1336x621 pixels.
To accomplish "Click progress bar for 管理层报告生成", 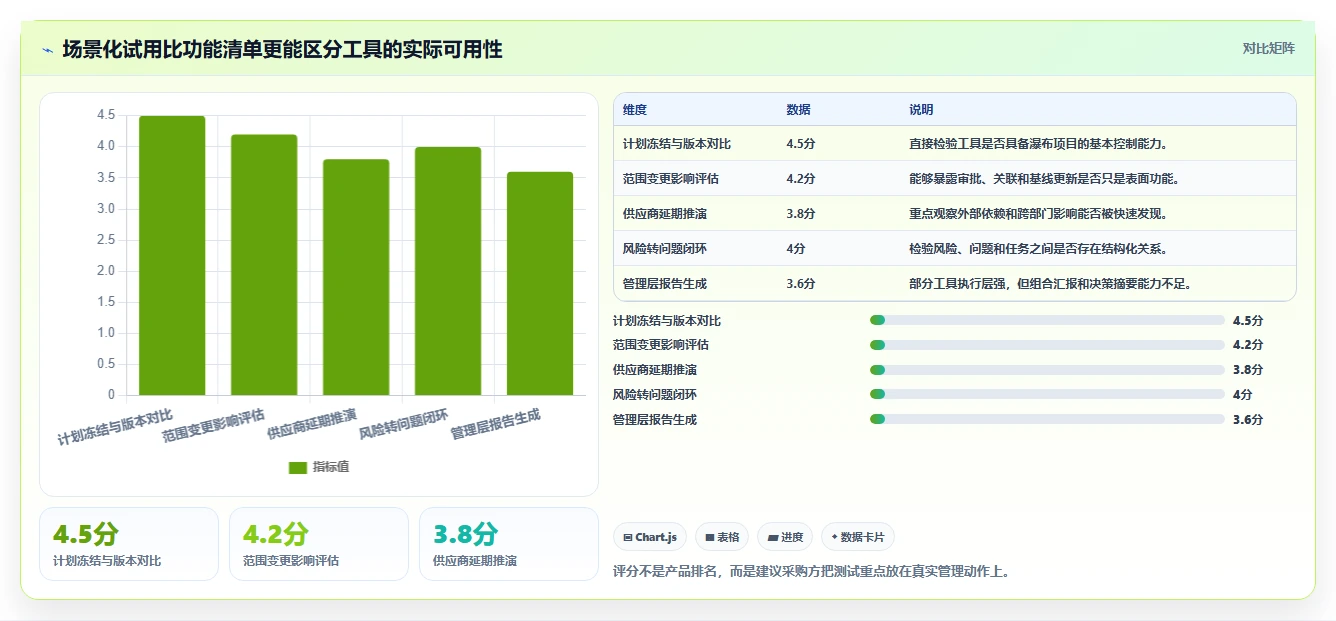I will coord(1047,420).
